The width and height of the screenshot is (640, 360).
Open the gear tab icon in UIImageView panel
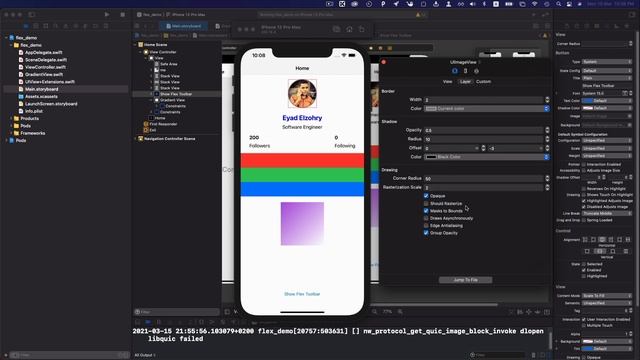476,71
